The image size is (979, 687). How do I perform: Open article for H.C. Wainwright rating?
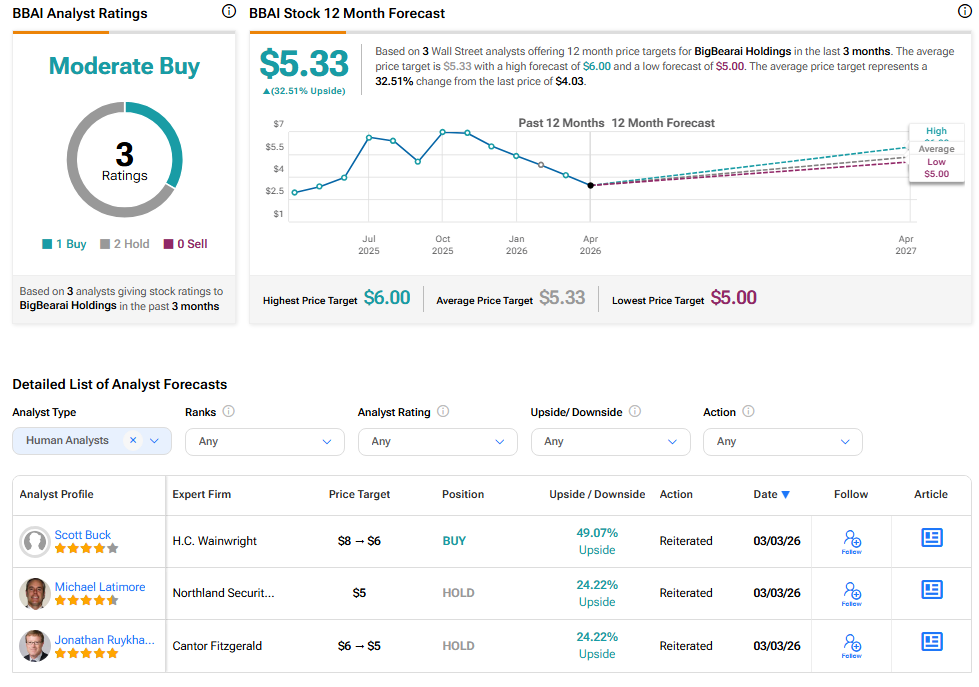tap(931, 538)
